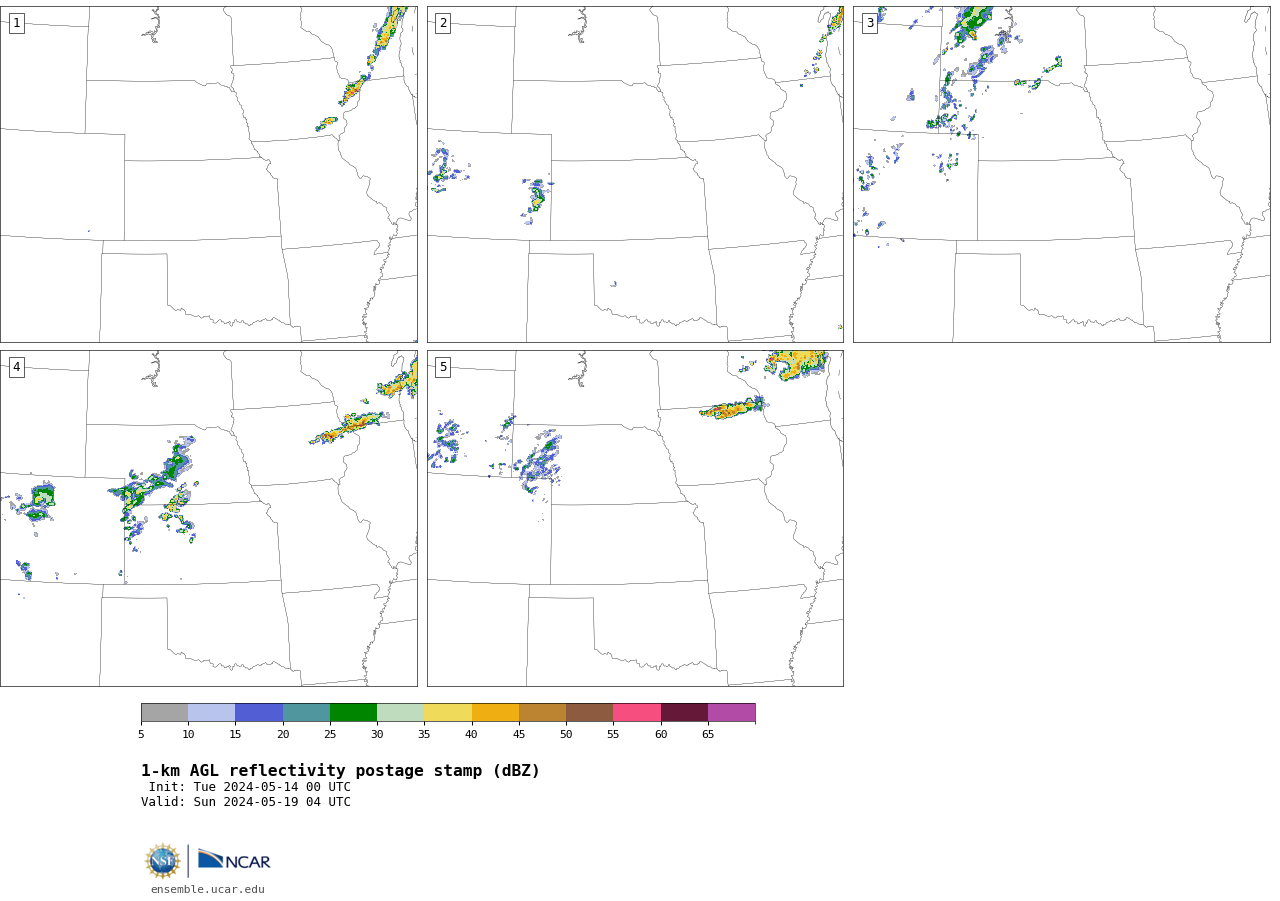Click the NCAR logo
Viewport: 1280px width, 901px height.
click(x=234, y=860)
